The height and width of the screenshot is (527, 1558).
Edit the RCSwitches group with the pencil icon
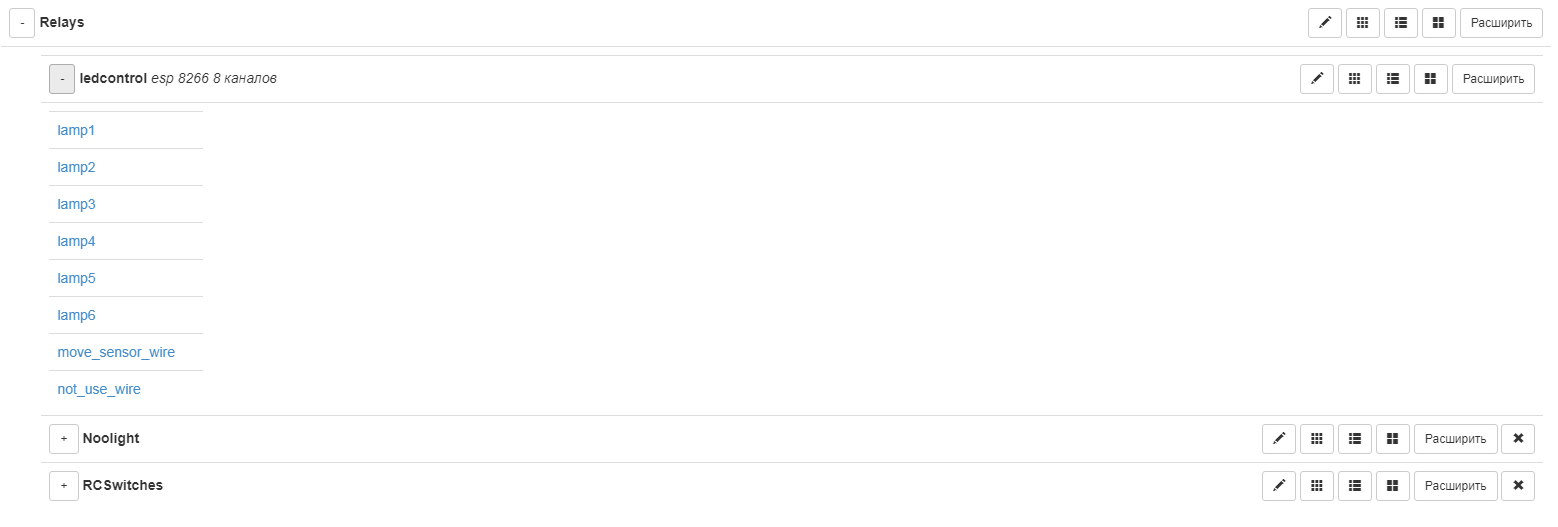(x=1279, y=486)
